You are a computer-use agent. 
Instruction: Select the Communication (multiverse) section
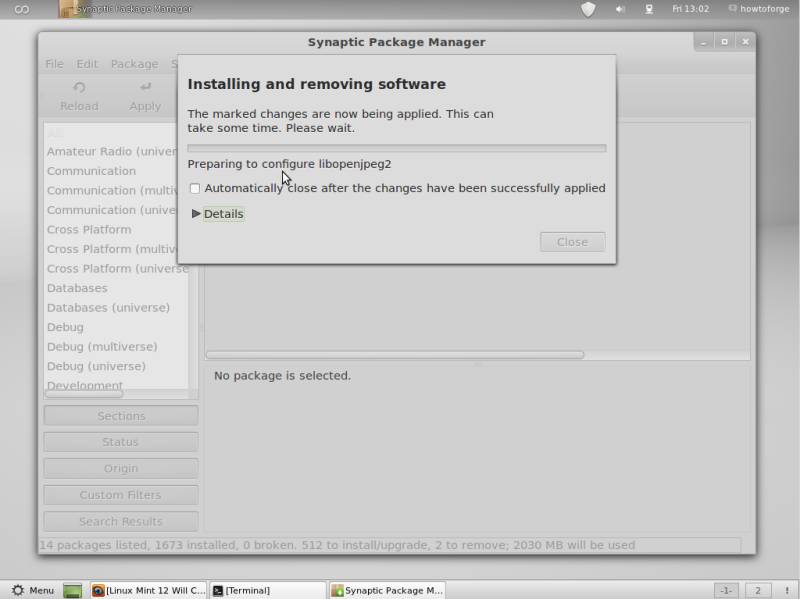112,190
